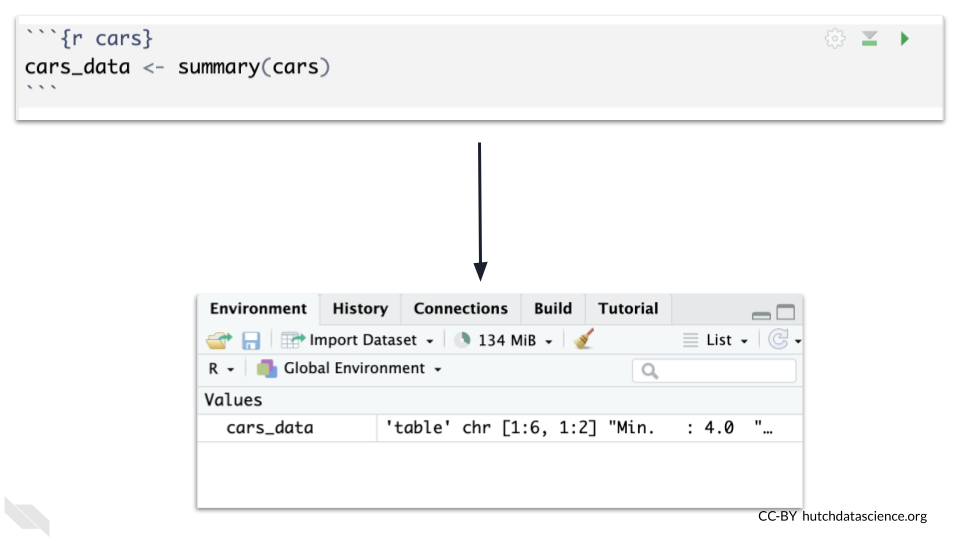Open the Global Environment selector
This screenshot has height=540, width=960.
[350, 368]
